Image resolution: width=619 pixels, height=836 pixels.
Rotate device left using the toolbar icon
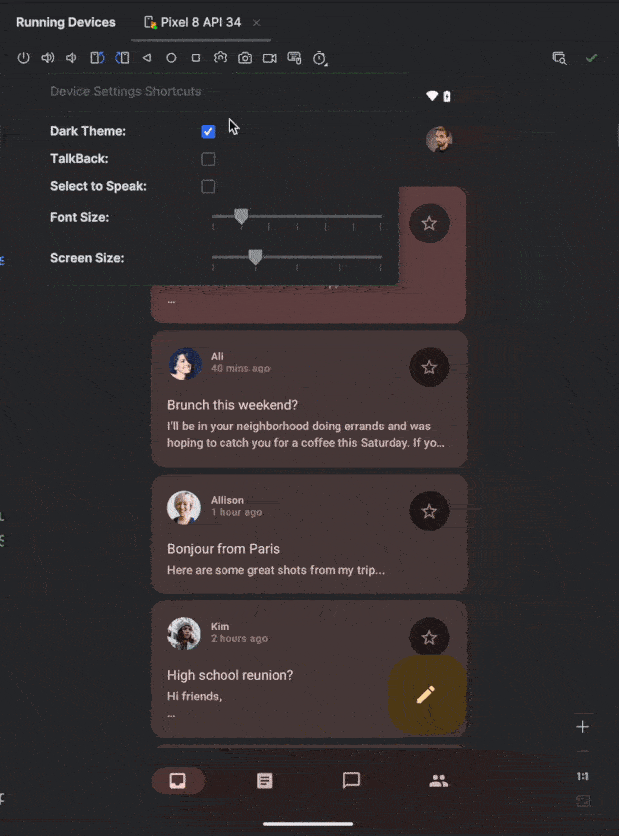[x=97, y=58]
